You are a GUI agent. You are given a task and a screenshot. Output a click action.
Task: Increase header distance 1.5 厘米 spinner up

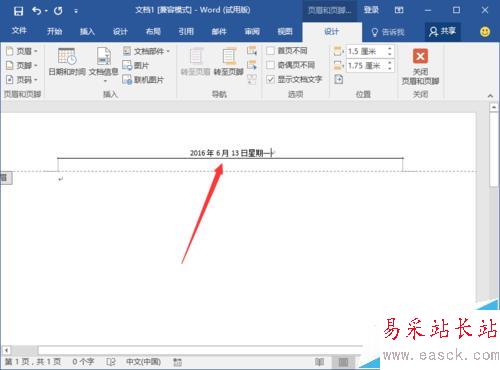tap(389, 49)
